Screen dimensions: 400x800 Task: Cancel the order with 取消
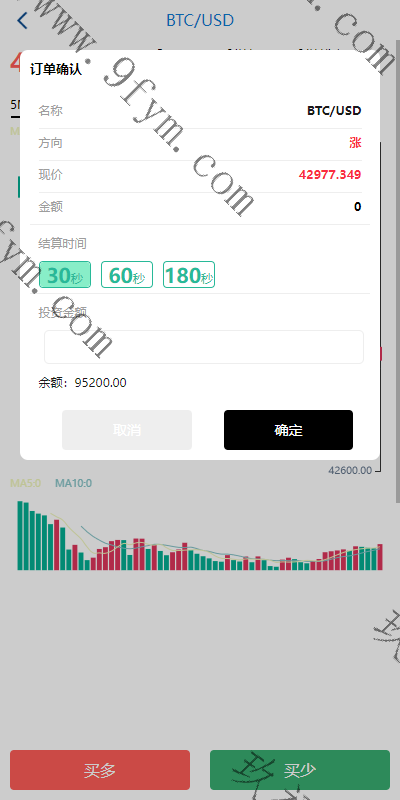pyautogui.click(x=127, y=430)
